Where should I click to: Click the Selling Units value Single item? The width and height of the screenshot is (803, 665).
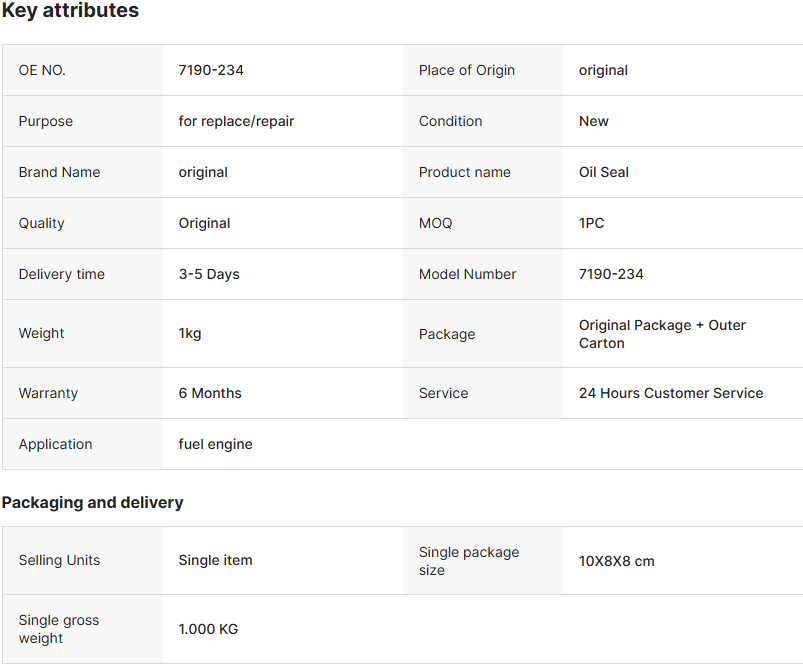(x=215, y=561)
